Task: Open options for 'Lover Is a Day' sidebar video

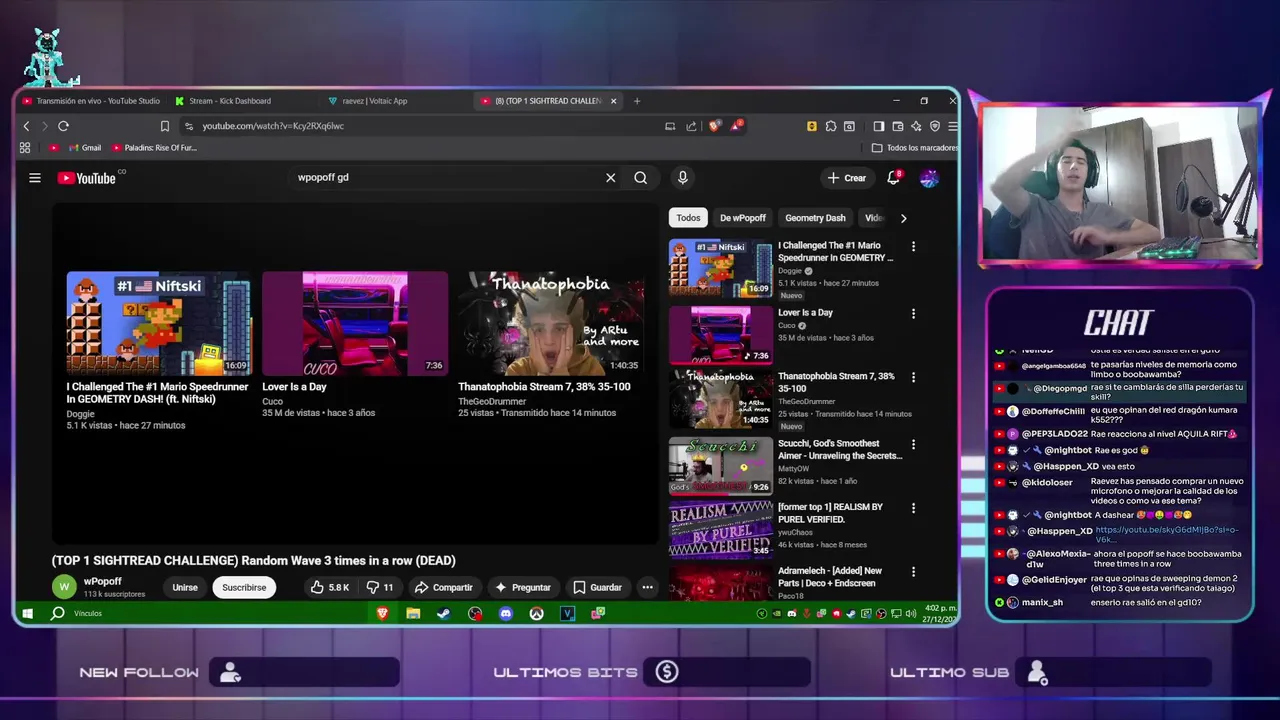Action: point(913,314)
